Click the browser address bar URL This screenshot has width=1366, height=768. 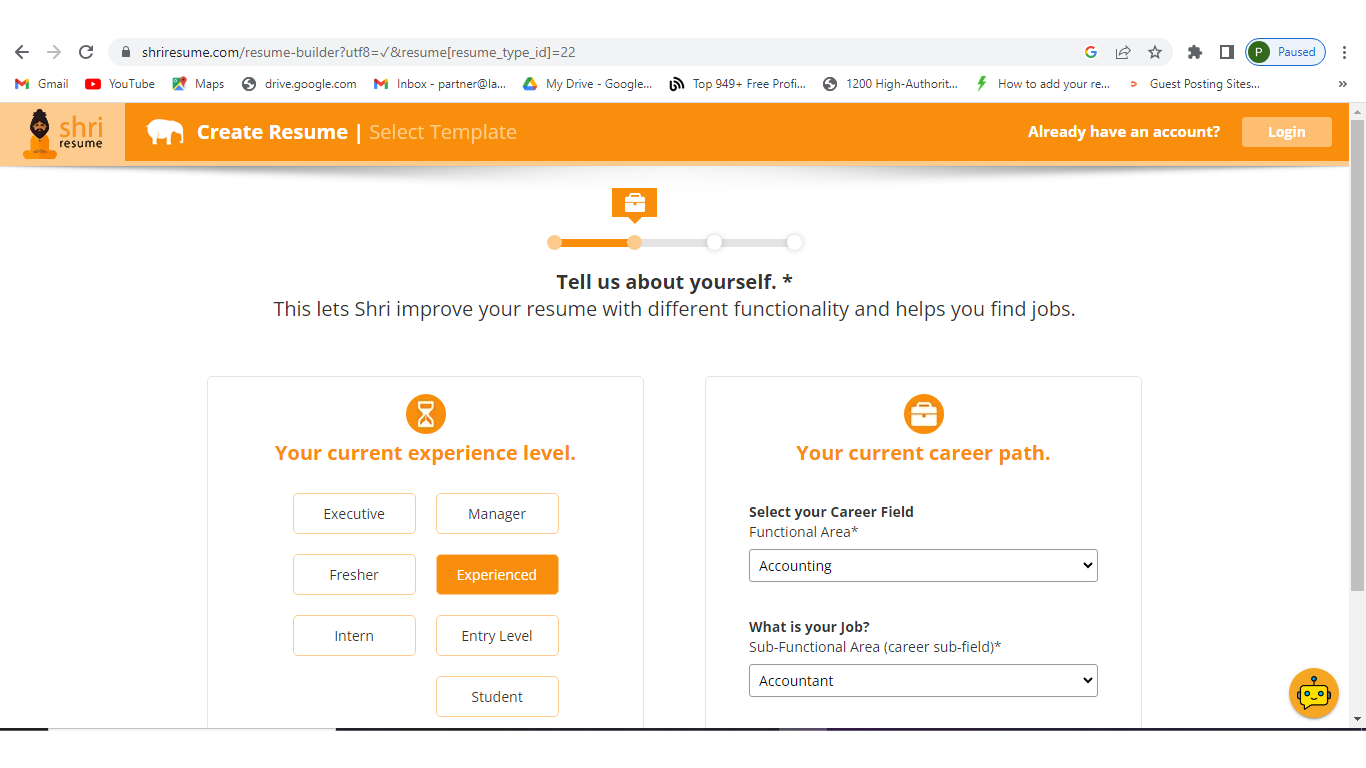(x=358, y=52)
